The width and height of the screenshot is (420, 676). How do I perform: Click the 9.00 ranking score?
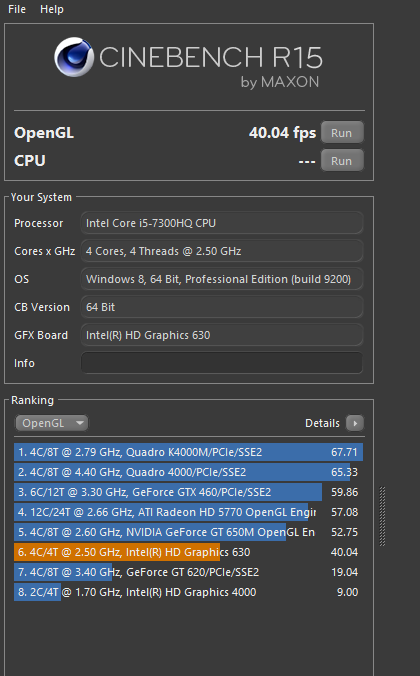point(347,592)
